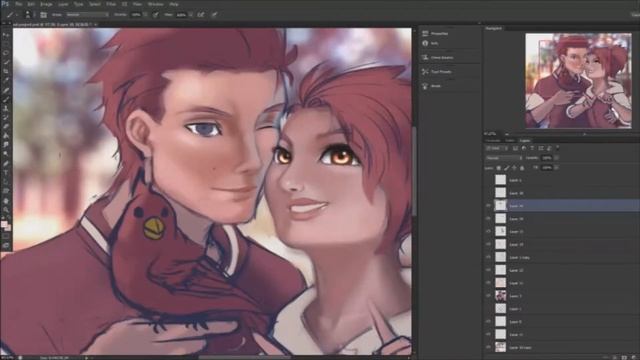
Task: Open the Help menu
Action: click(x=173, y=4)
